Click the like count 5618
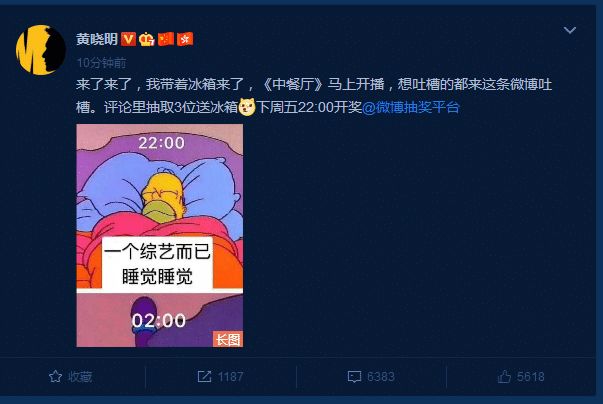This screenshot has height=404, width=603. click(x=531, y=377)
